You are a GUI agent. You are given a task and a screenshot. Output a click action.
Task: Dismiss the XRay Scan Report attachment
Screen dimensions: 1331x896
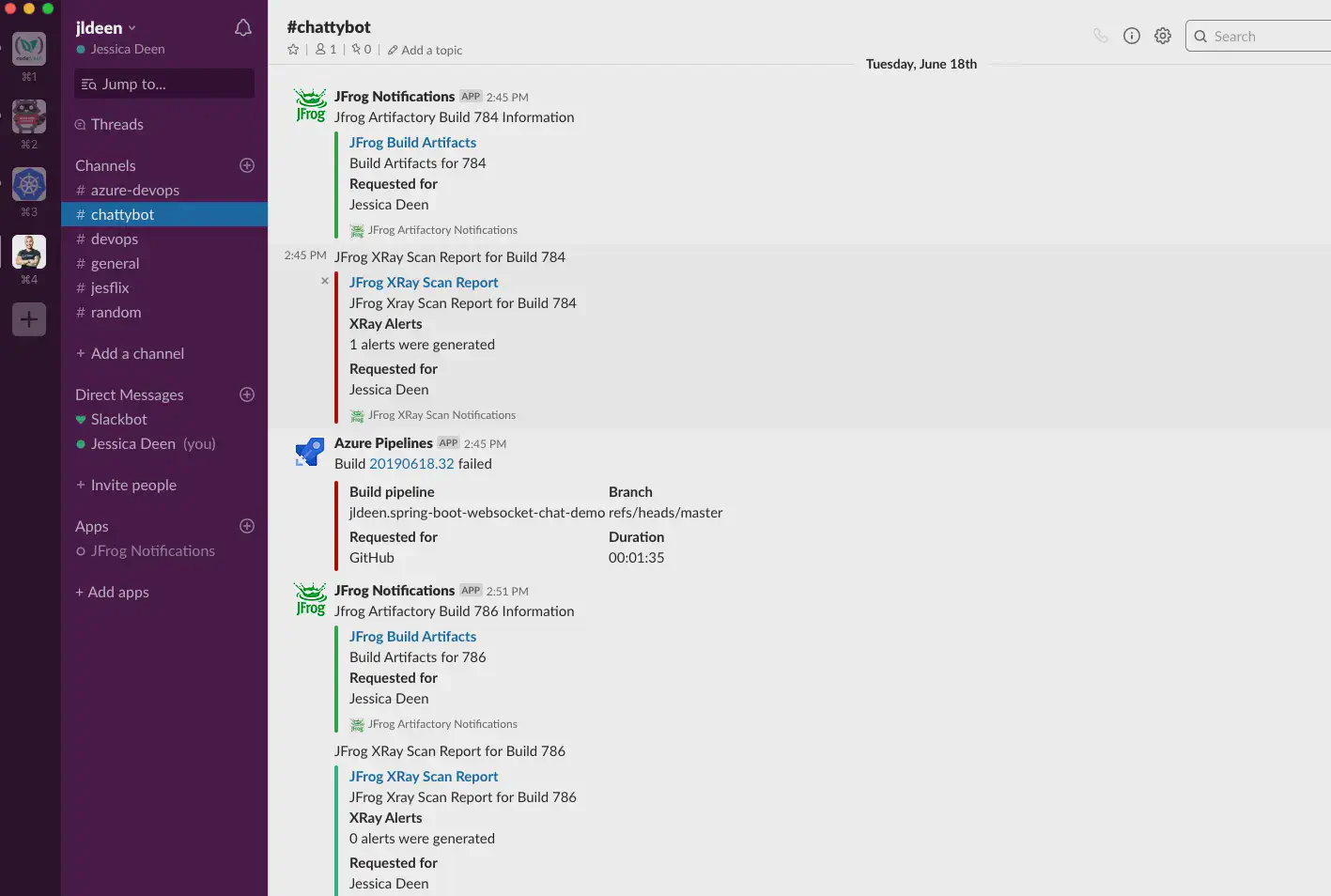click(325, 281)
